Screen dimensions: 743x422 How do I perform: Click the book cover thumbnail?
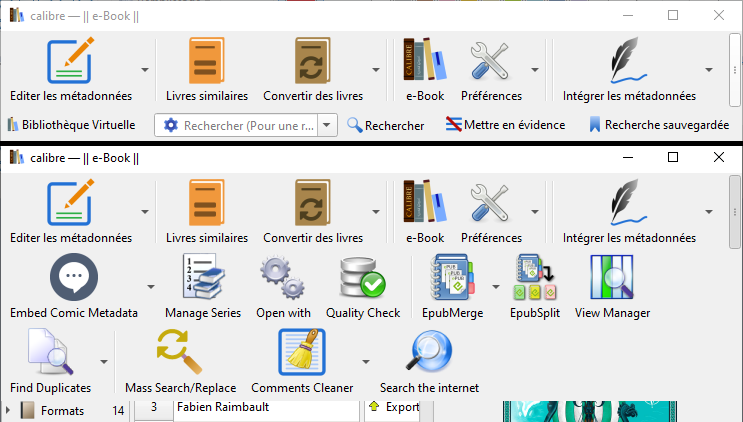(x=590, y=411)
